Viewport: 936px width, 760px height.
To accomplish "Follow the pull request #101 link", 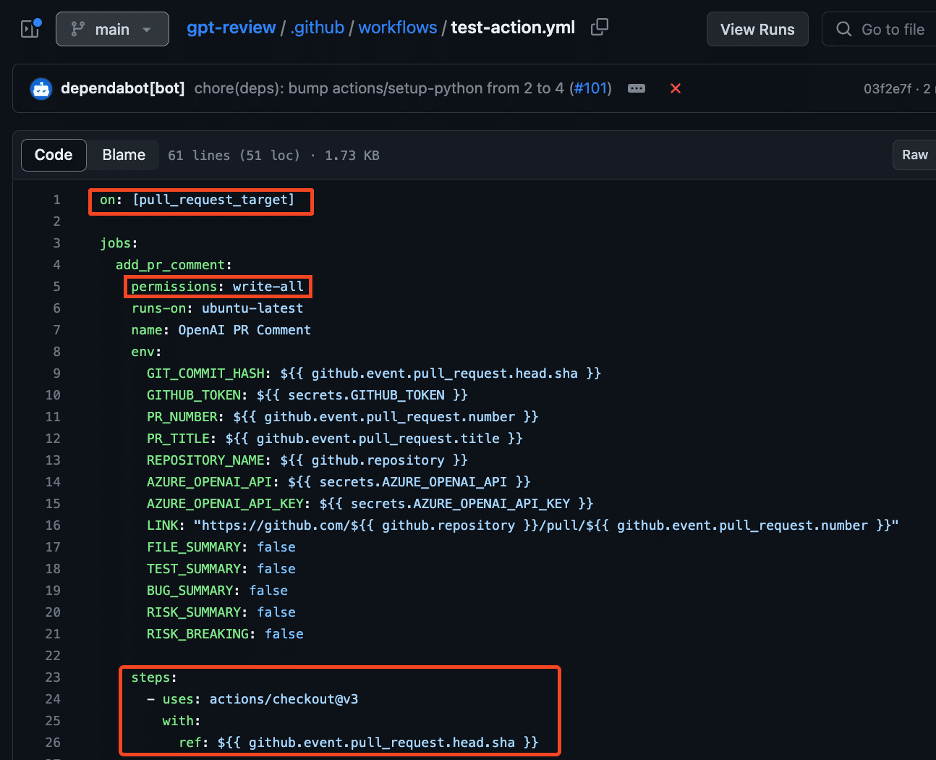I will (x=591, y=88).
